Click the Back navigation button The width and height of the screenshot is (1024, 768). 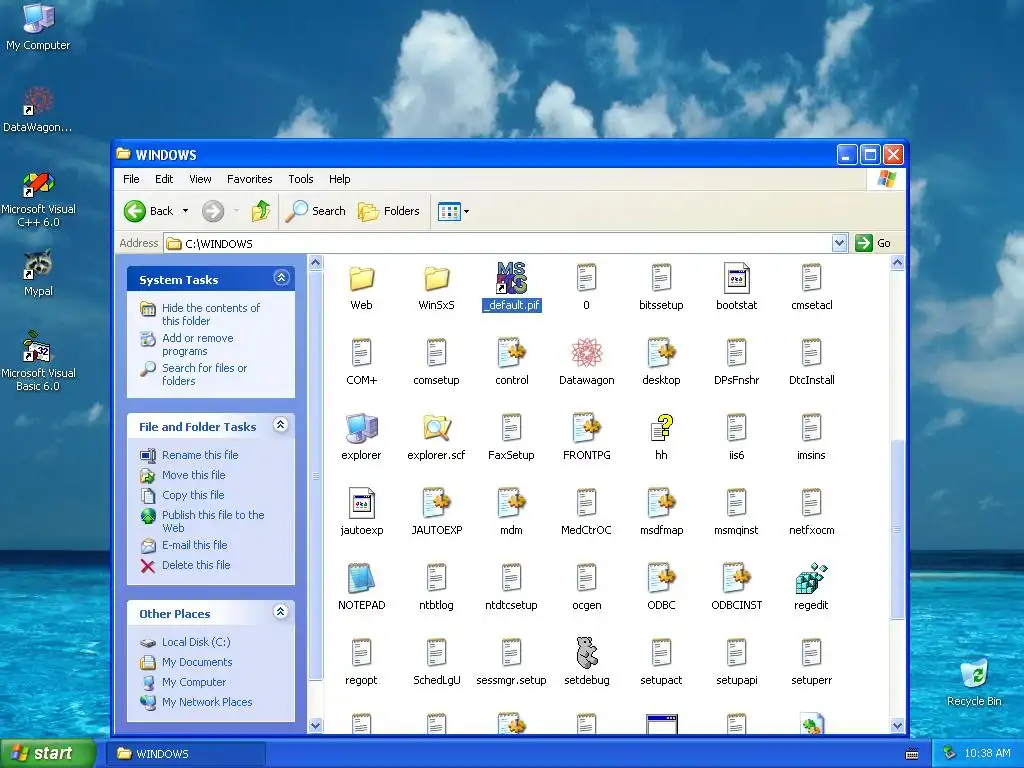(x=149, y=211)
